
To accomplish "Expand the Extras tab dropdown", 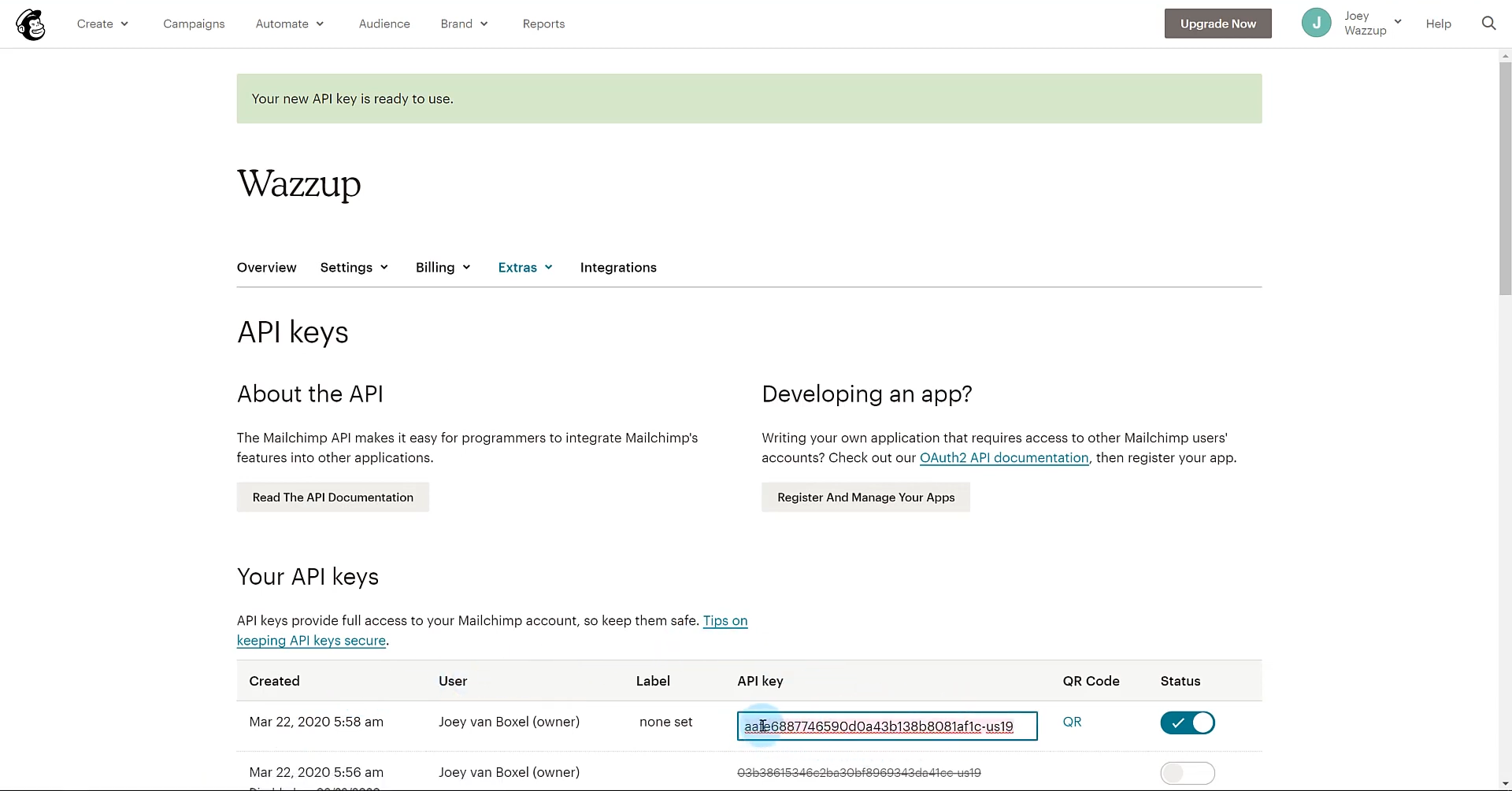I will (x=525, y=268).
